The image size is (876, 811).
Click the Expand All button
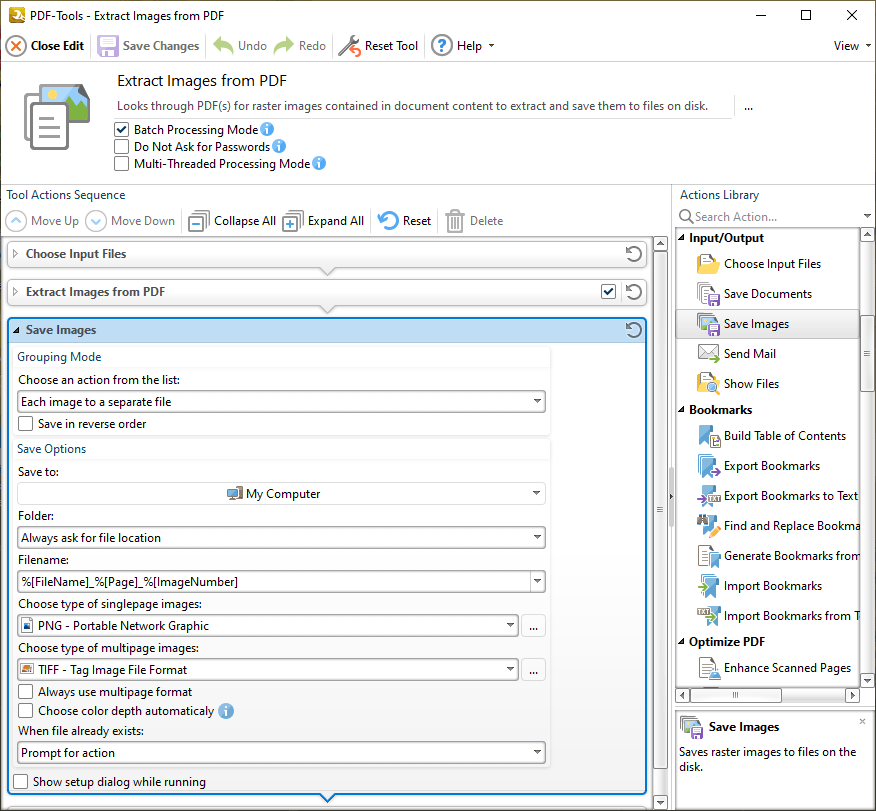tap(323, 221)
